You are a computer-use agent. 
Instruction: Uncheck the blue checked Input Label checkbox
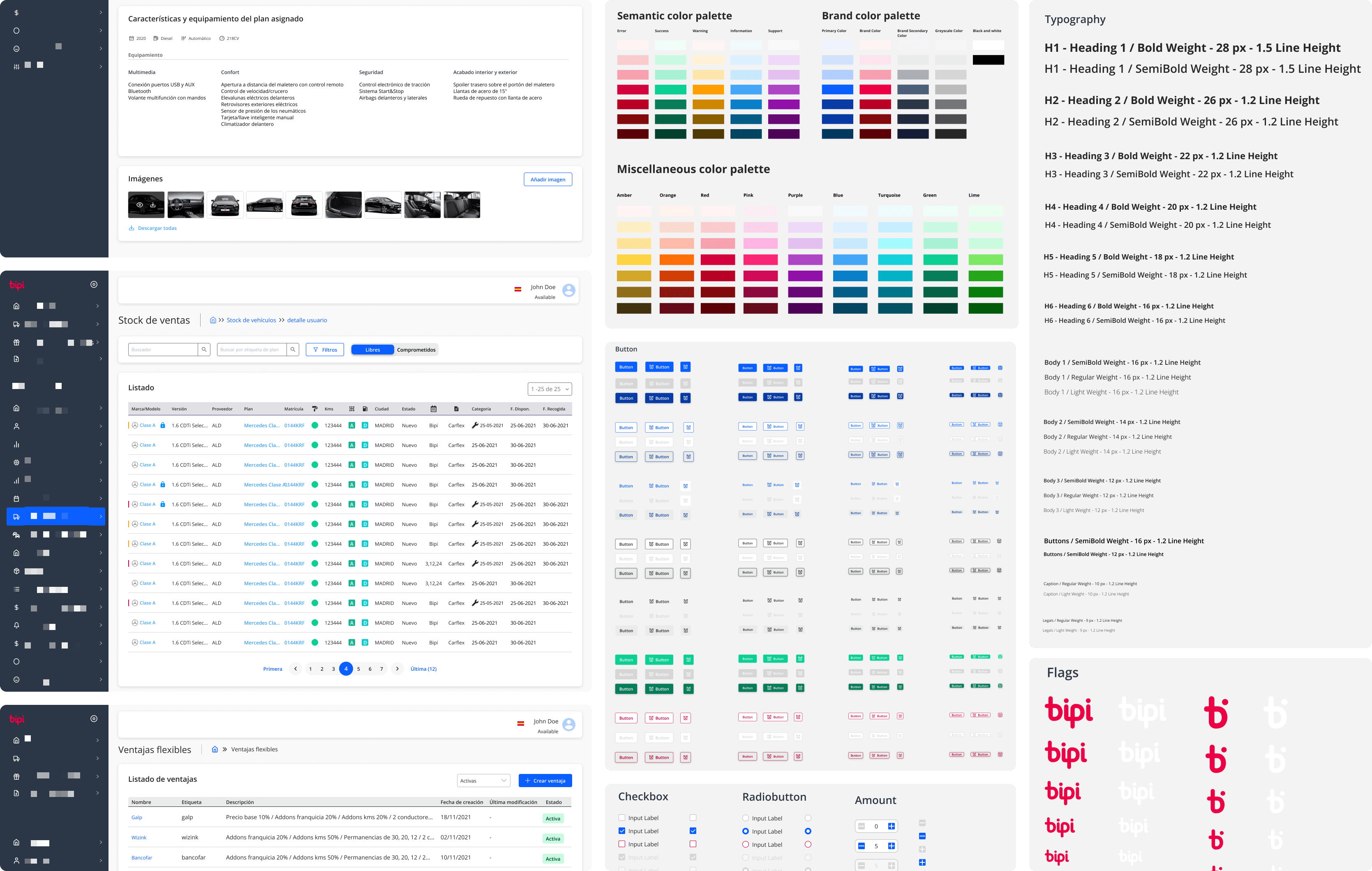(x=621, y=831)
